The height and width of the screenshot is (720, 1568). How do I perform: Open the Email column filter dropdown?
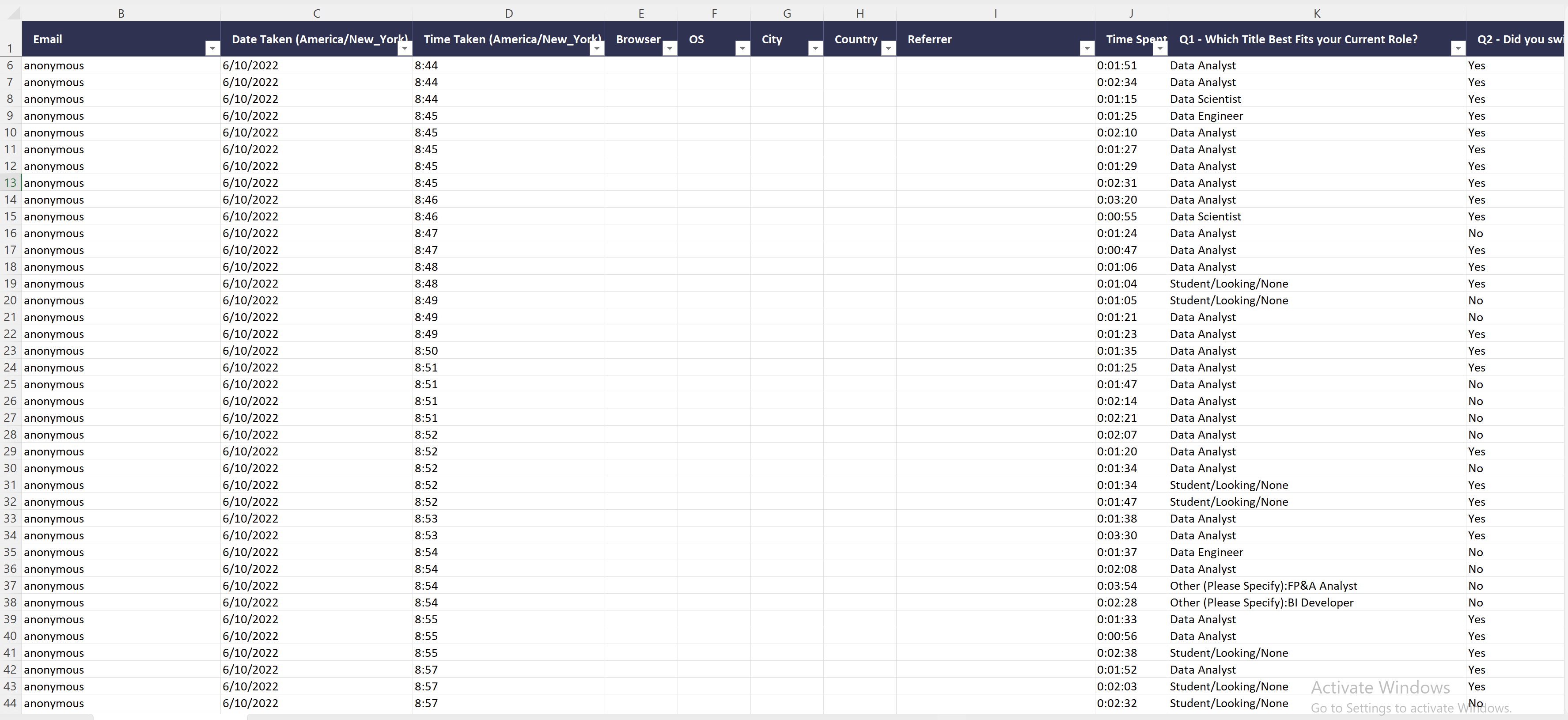(x=212, y=48)
